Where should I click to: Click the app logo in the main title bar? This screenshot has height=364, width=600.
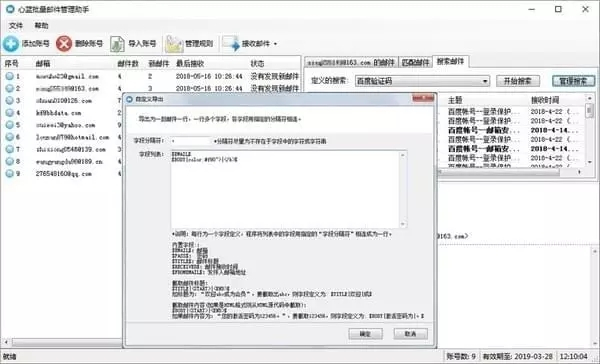coord(10,9)
